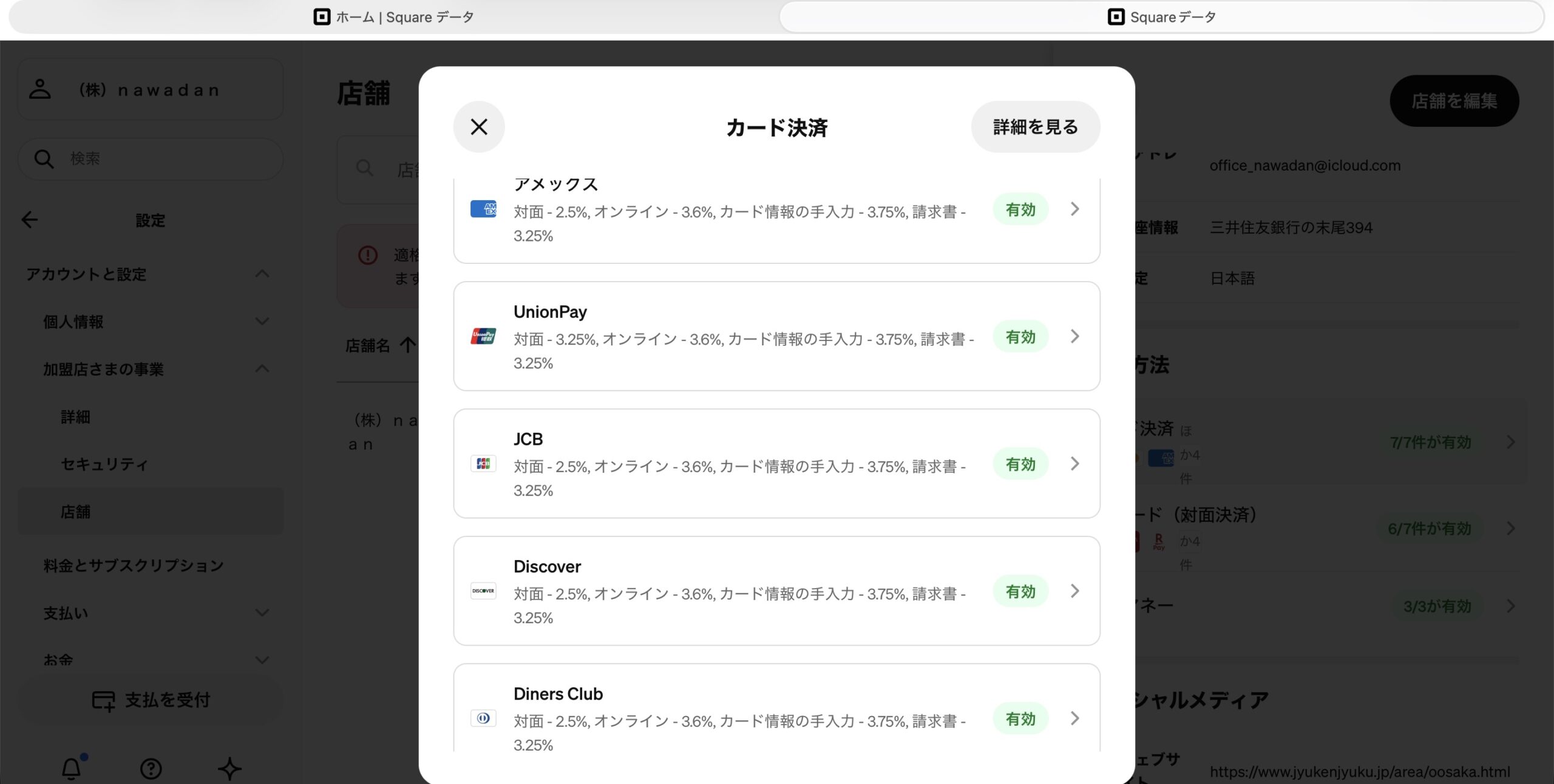The width and height of the screenshot is (1554, 784).
Task: Switch to the ホーム | Square データ tab
Action: click(393, 17)
